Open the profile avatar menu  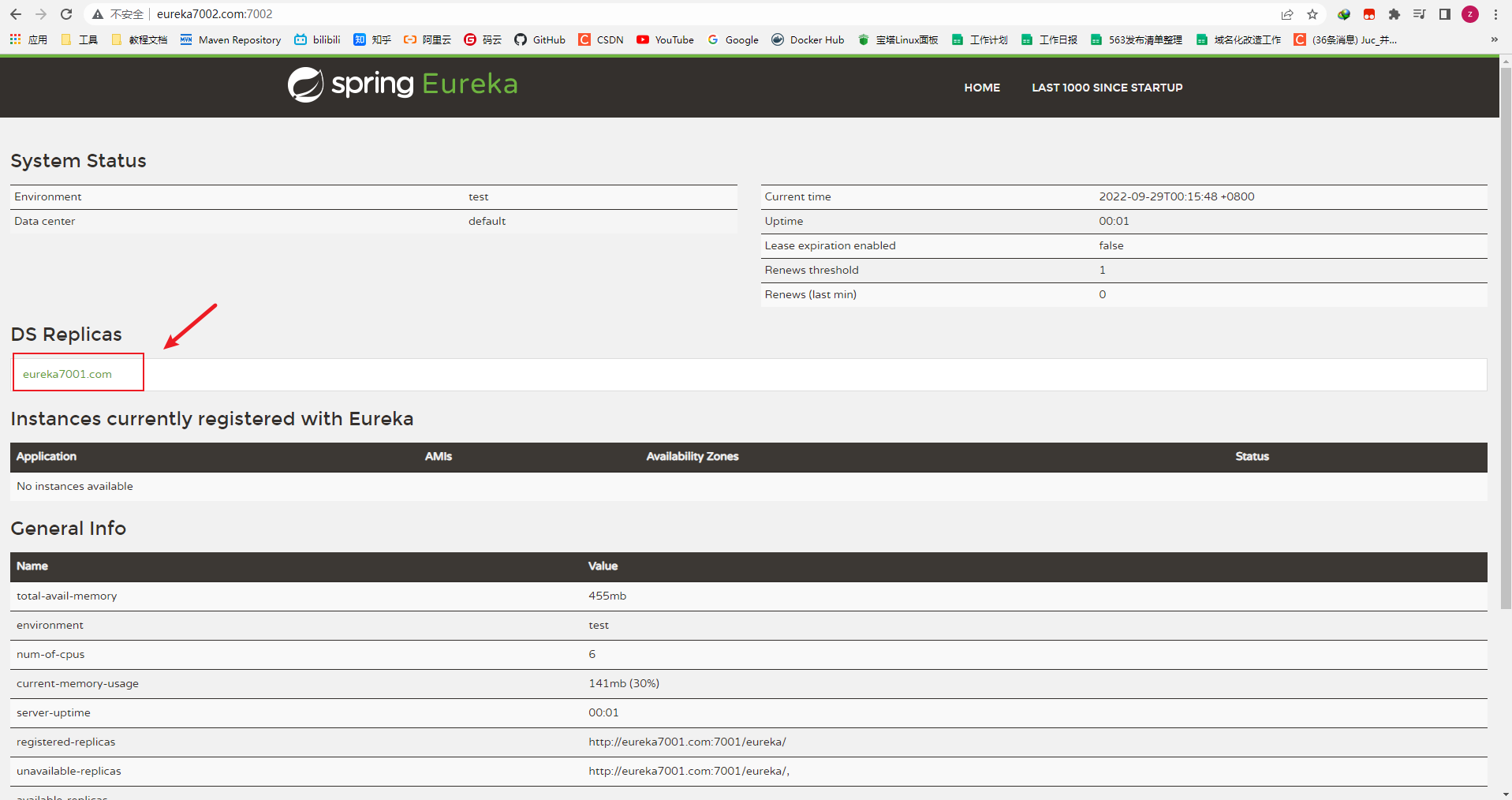click(x=1470, y=14)
